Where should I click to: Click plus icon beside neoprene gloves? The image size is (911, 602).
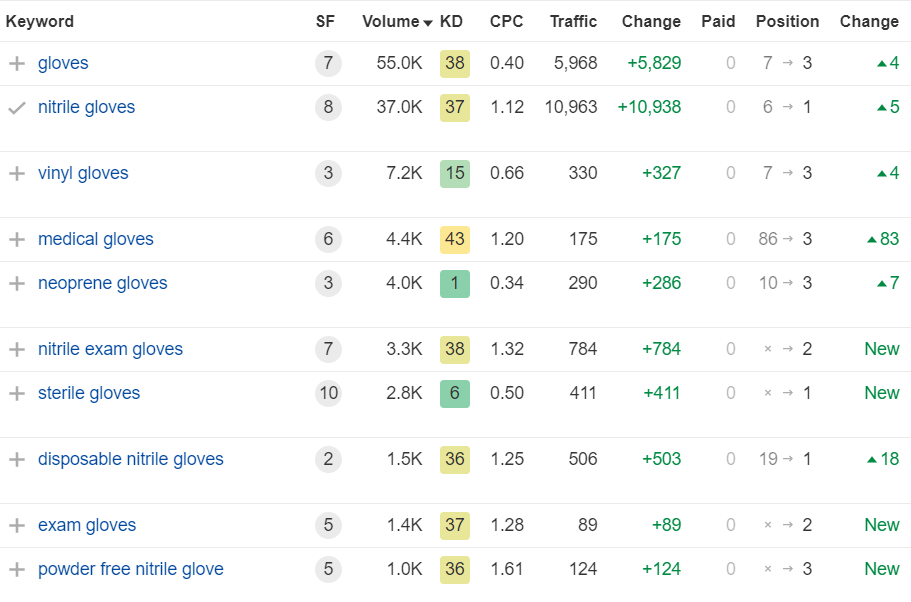(x=16, y=284)
